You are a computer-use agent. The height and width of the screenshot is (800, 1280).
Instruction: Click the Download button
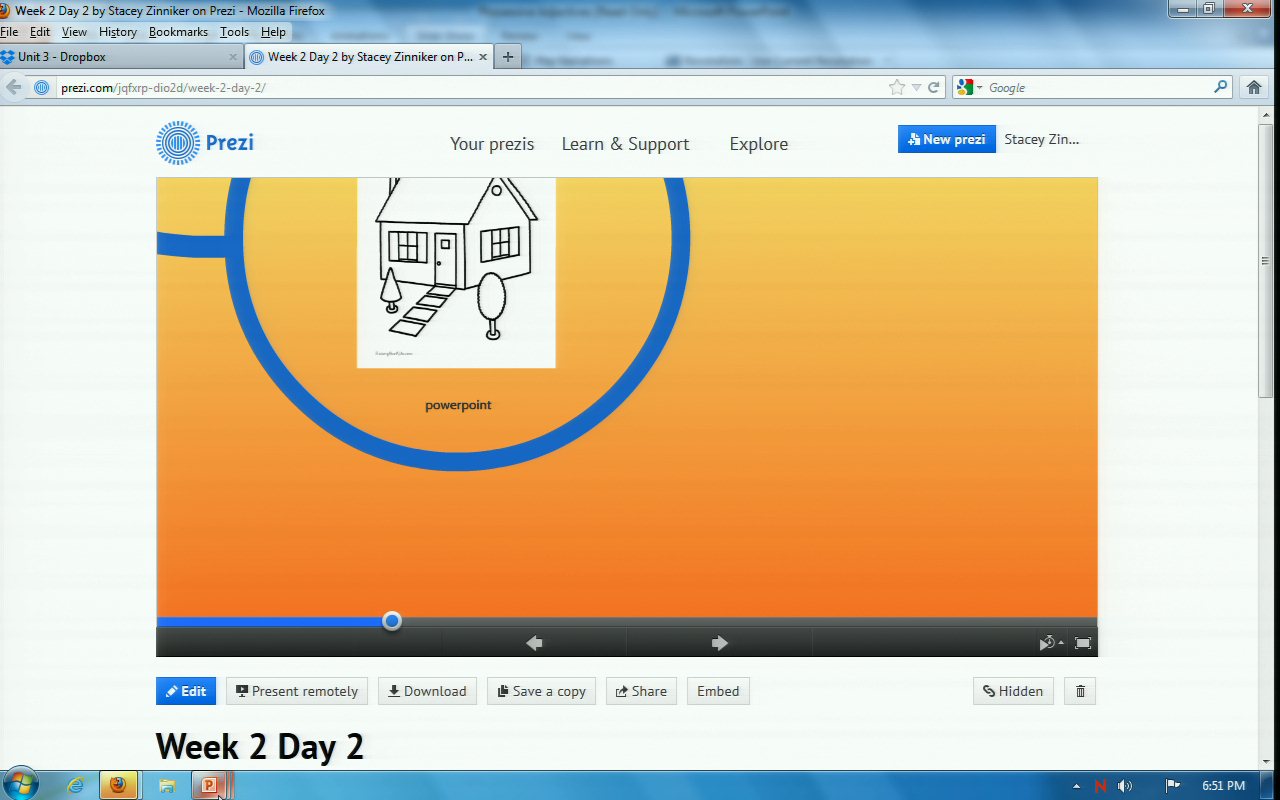click(x=427, y=691)
